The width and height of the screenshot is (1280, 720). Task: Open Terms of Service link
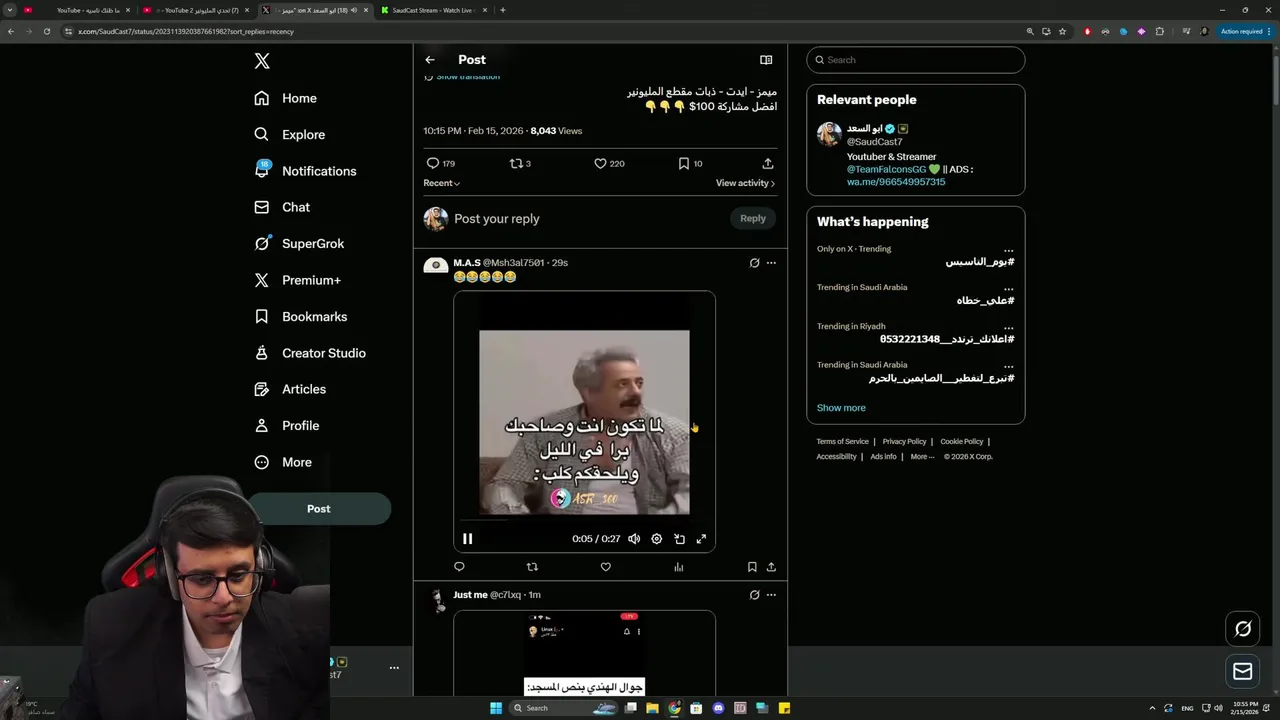click(843, 441)
